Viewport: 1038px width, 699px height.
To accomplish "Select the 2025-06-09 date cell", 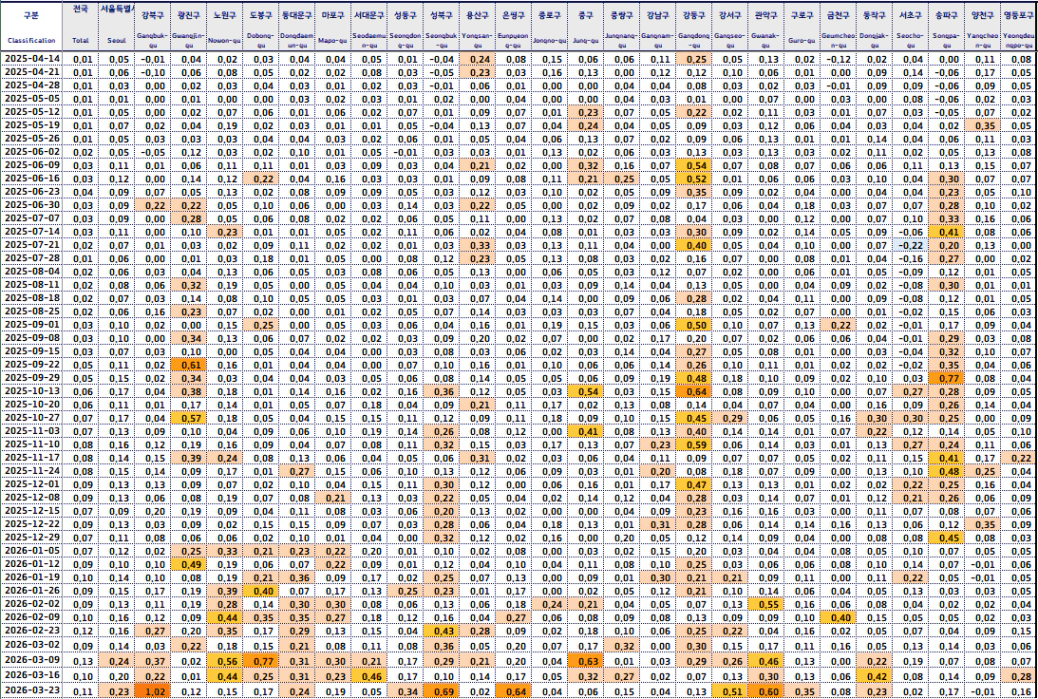I will [x=32, y=165].
